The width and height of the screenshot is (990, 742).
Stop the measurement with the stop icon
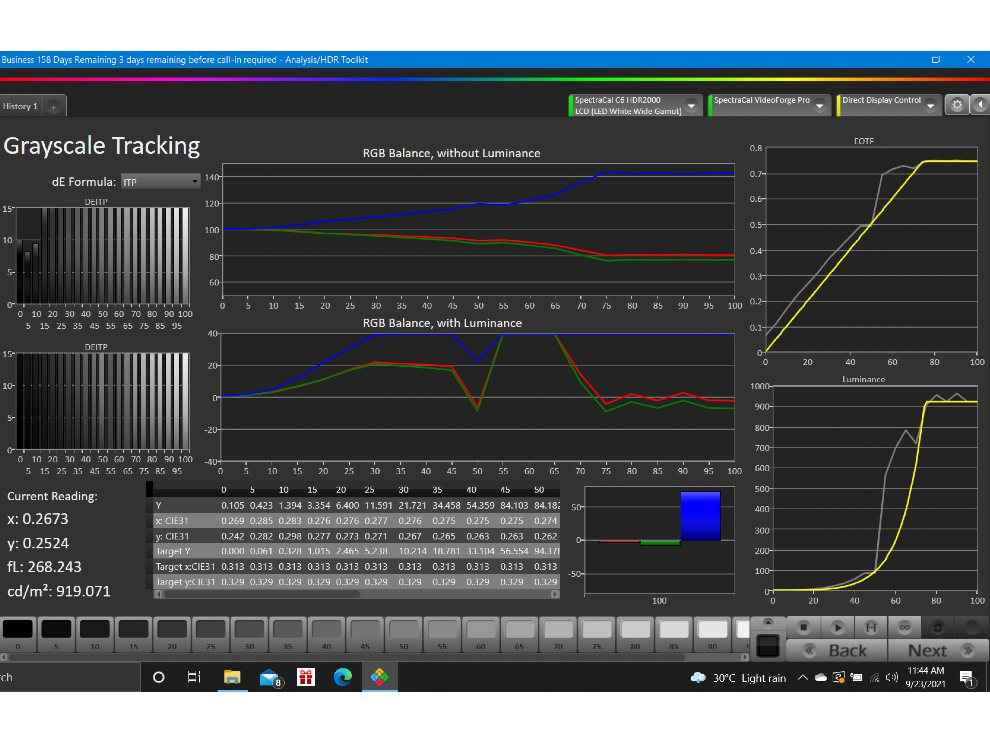point(803,627)
